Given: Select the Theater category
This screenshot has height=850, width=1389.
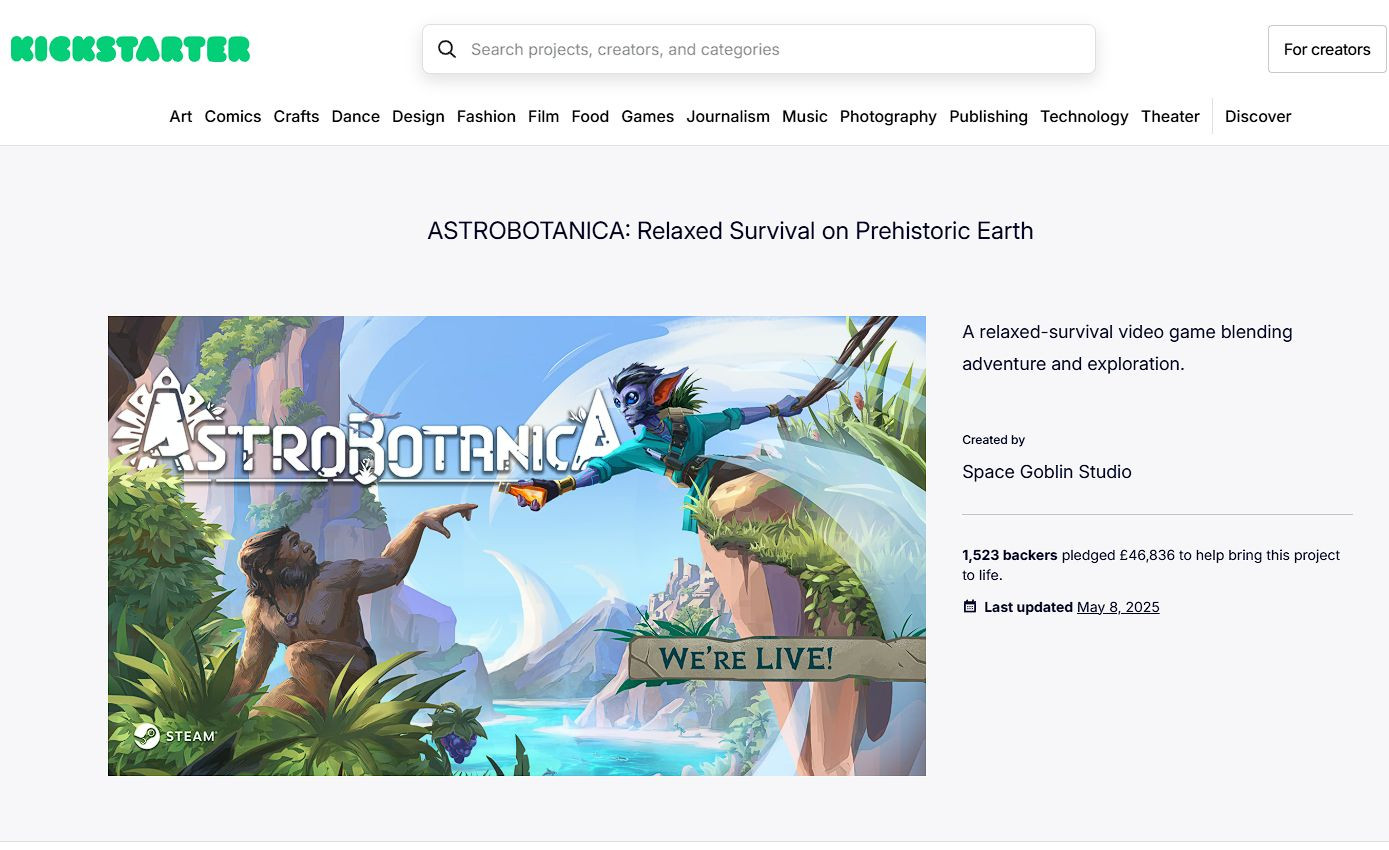Looking at the screenshot, I should click(1170, 116).
